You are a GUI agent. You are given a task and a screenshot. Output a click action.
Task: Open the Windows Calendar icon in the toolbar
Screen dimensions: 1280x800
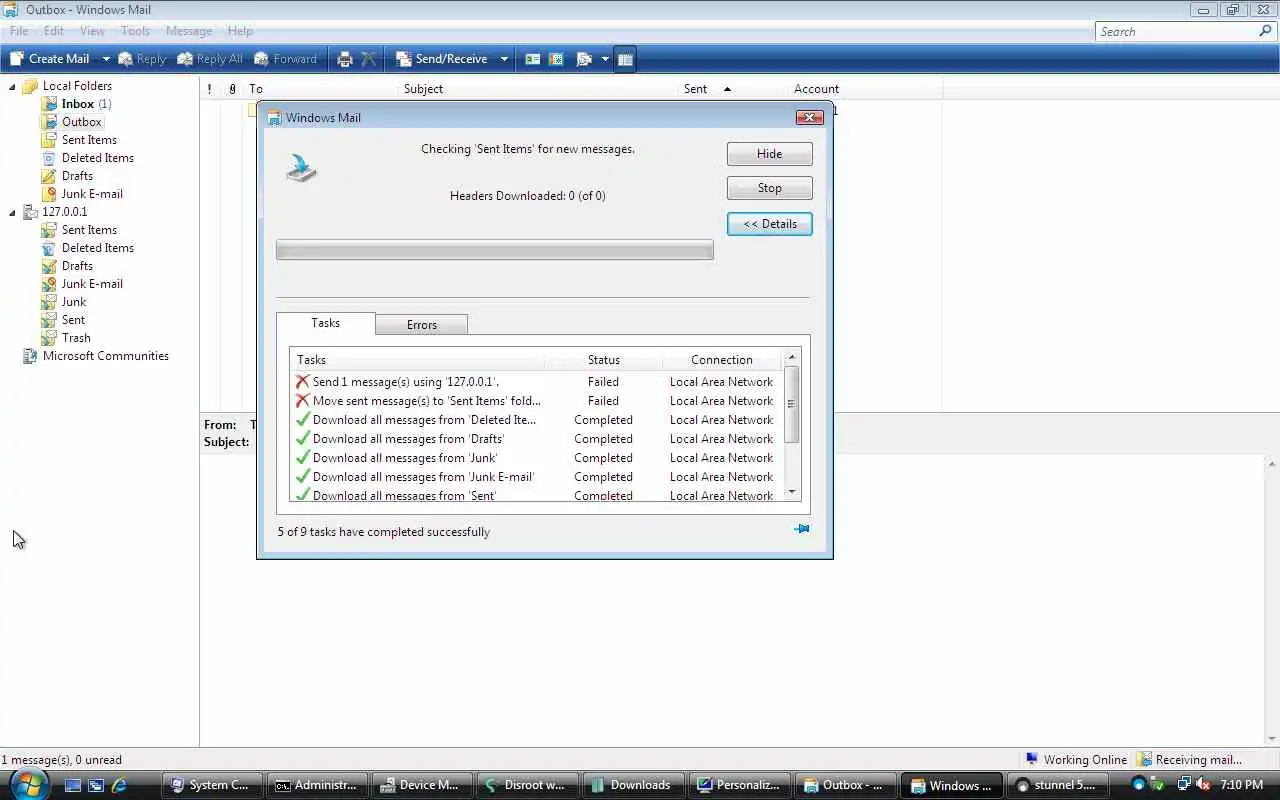(x=557, y=59)
